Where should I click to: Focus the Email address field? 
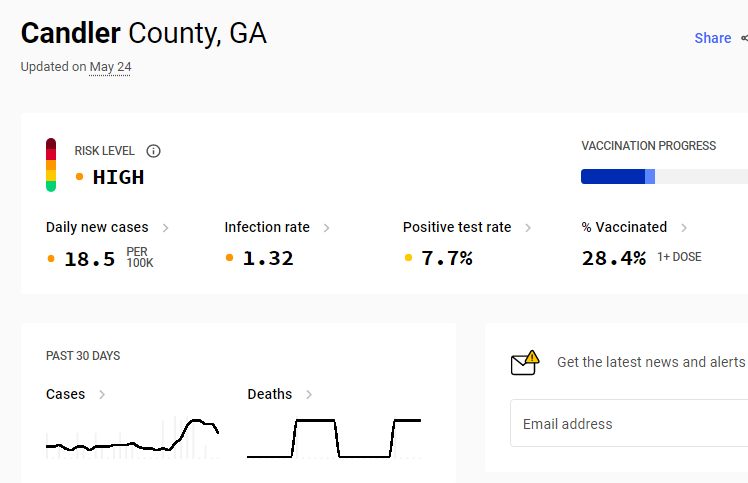tap(629, 423)
